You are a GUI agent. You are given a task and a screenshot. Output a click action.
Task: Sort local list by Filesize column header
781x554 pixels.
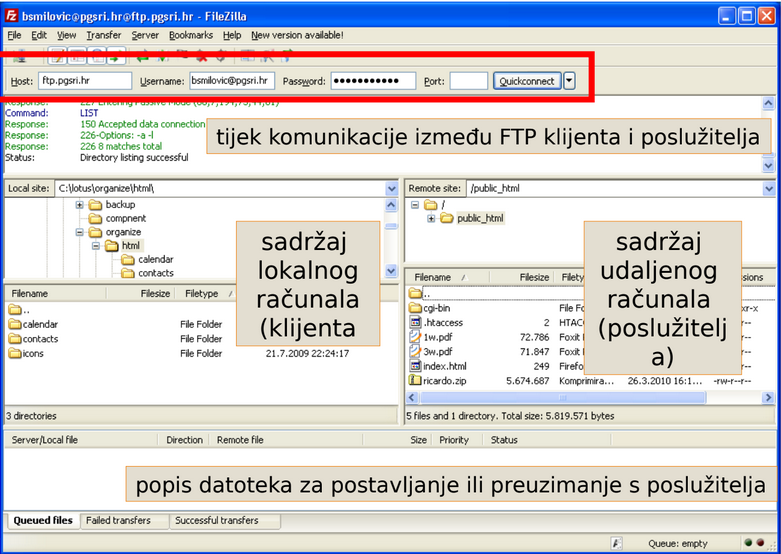140,294
